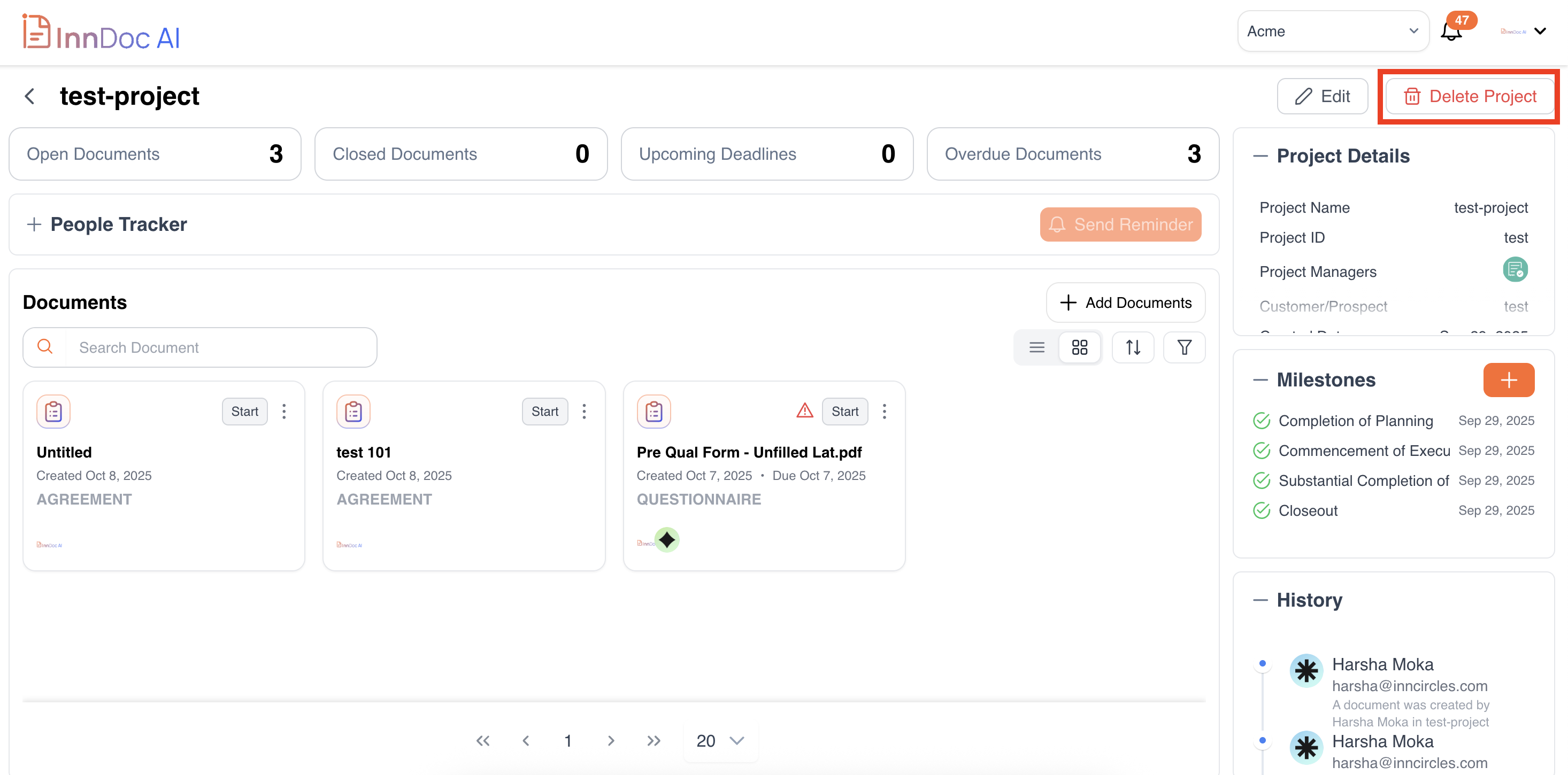Viewport: 1568px width, 775px height.
Task: Click warning triangle on Pre Qual Form card
Action: tap(804, 411)
